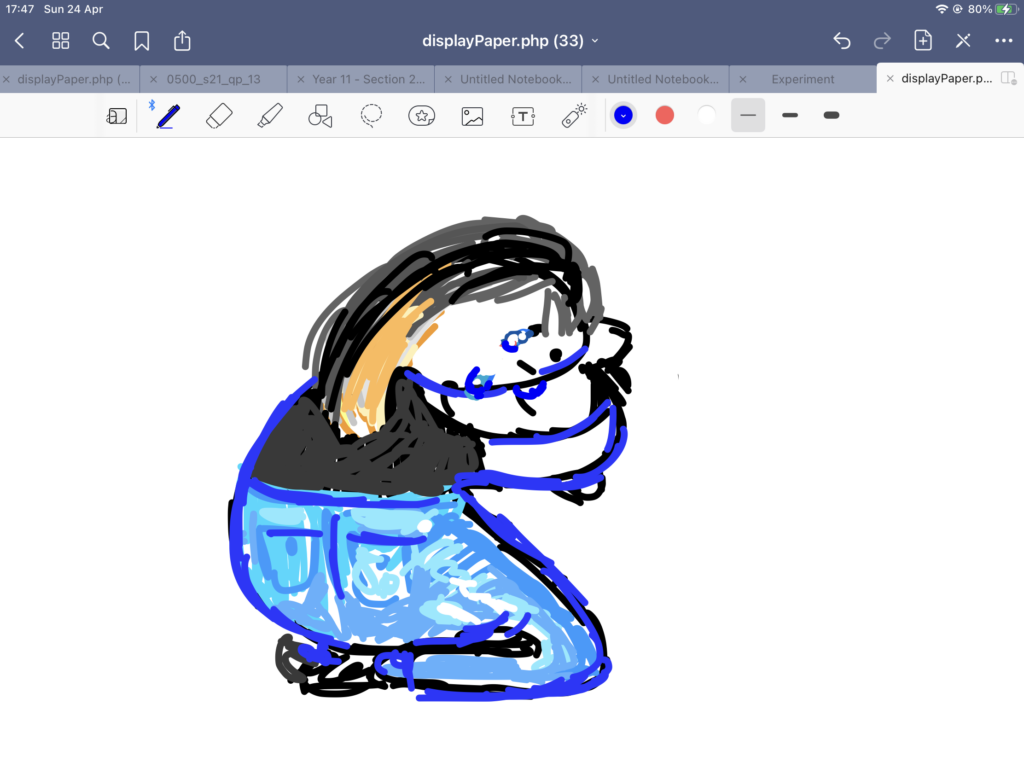Select the Pen tool
Image resolution: width=1024 pixels, height=768 pixels.
coord(167,116)
